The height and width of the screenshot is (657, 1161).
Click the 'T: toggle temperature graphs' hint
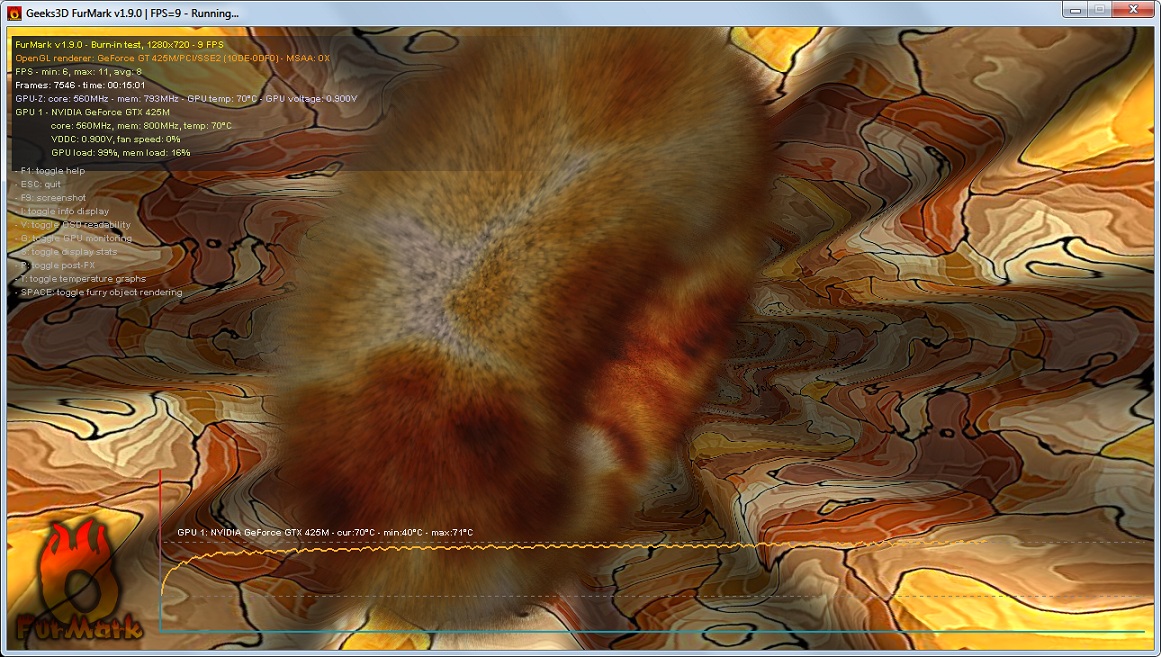click(81, 279)
